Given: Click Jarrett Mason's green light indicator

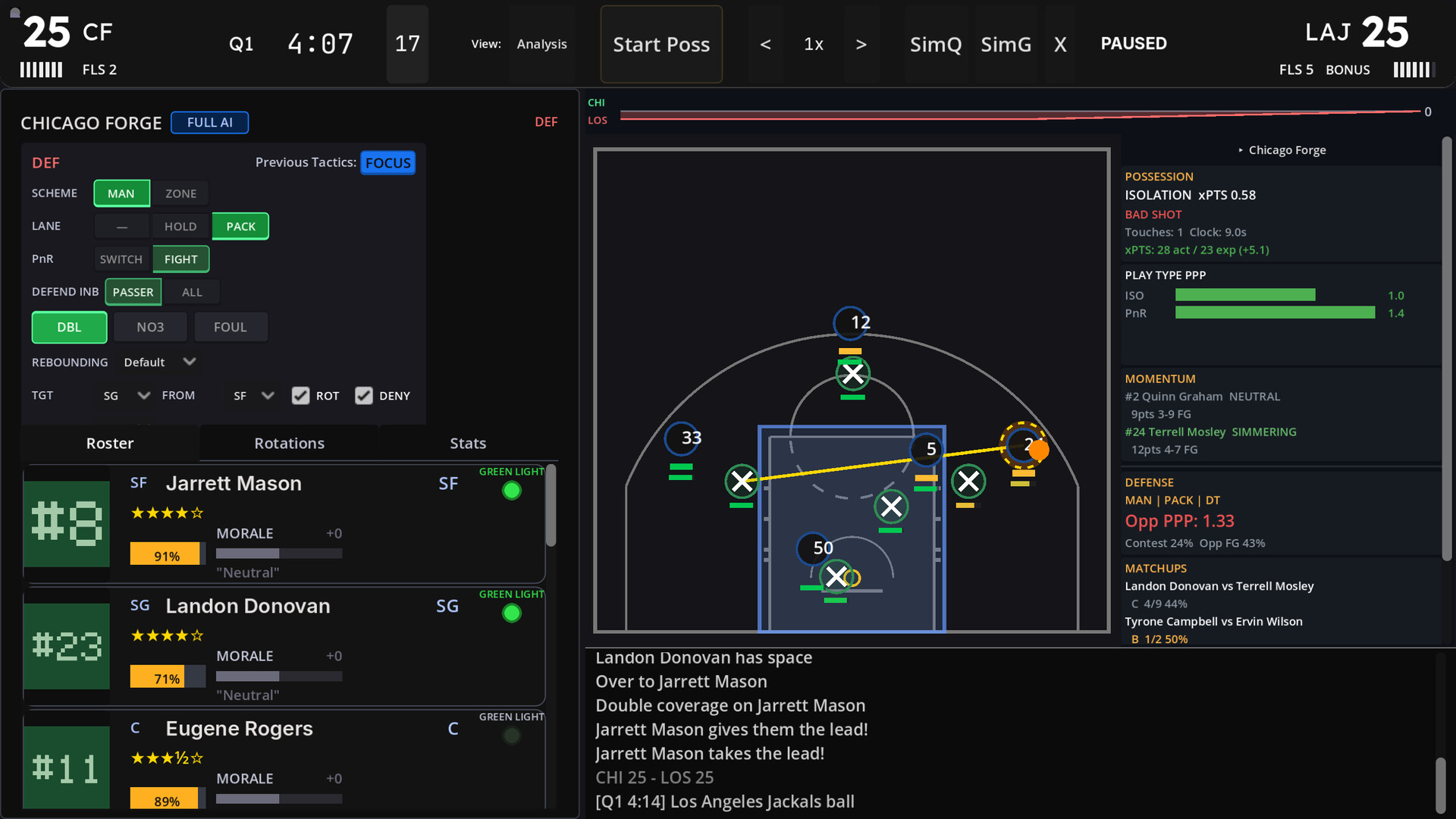Looking at the screenshot, I should pos(512,491).
